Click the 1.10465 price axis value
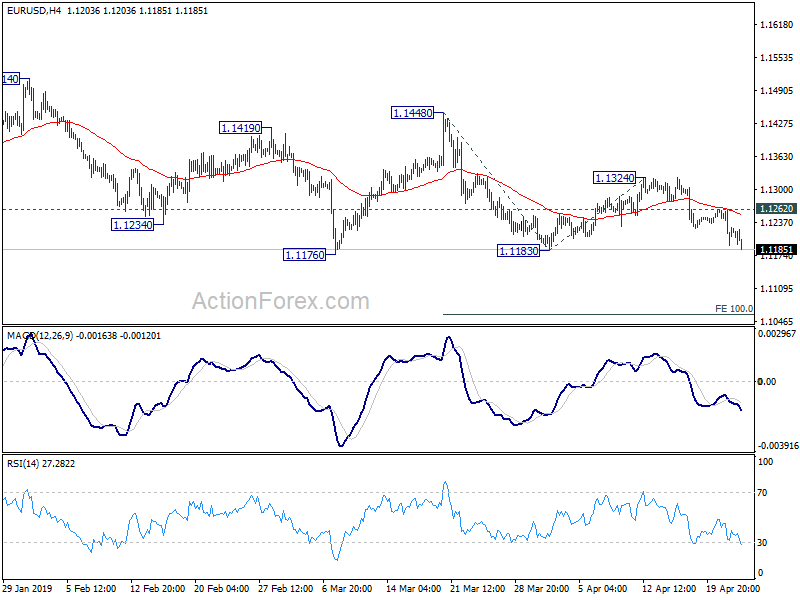The image size is (800, 600). click(777, 321)
